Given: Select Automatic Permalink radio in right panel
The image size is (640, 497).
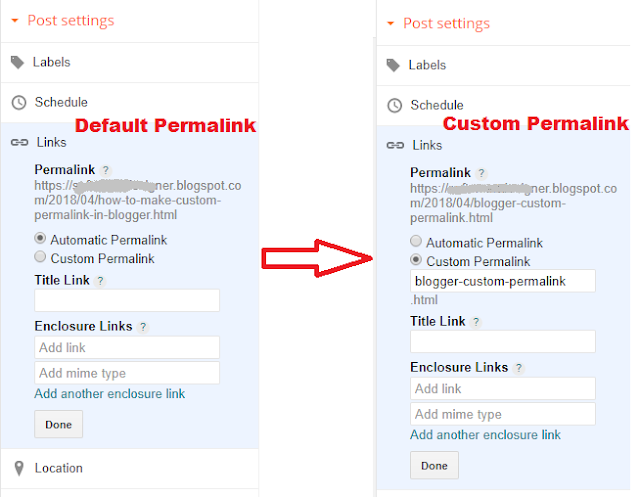Looking at the screenshot, I should 416,241.
